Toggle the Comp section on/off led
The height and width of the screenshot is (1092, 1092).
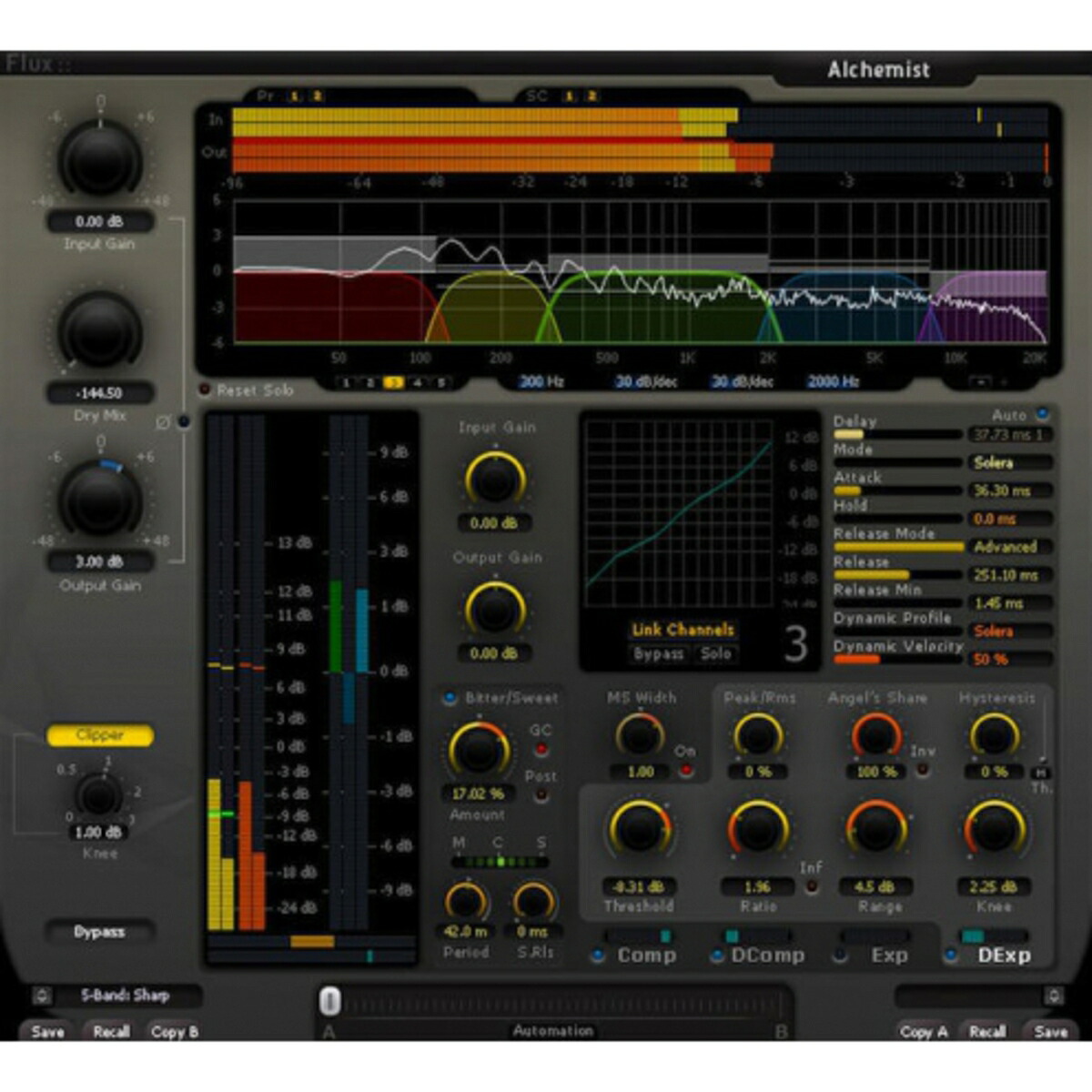pyautogui.click(x=598, y=955)
